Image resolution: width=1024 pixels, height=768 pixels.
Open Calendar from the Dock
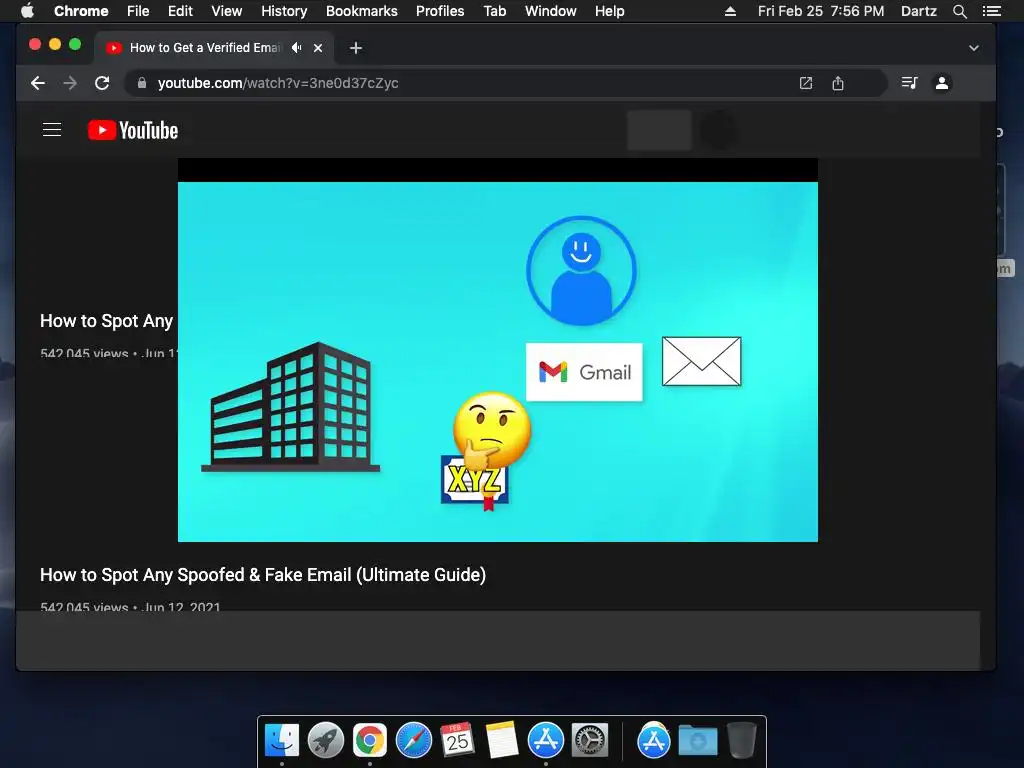457,741
